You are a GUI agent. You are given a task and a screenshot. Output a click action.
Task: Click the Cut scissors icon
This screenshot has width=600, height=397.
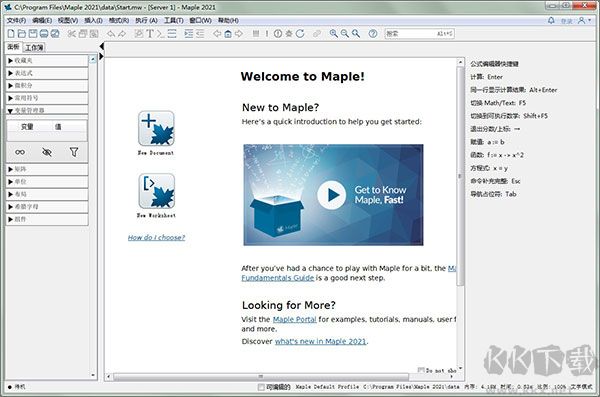pos(72,34)
